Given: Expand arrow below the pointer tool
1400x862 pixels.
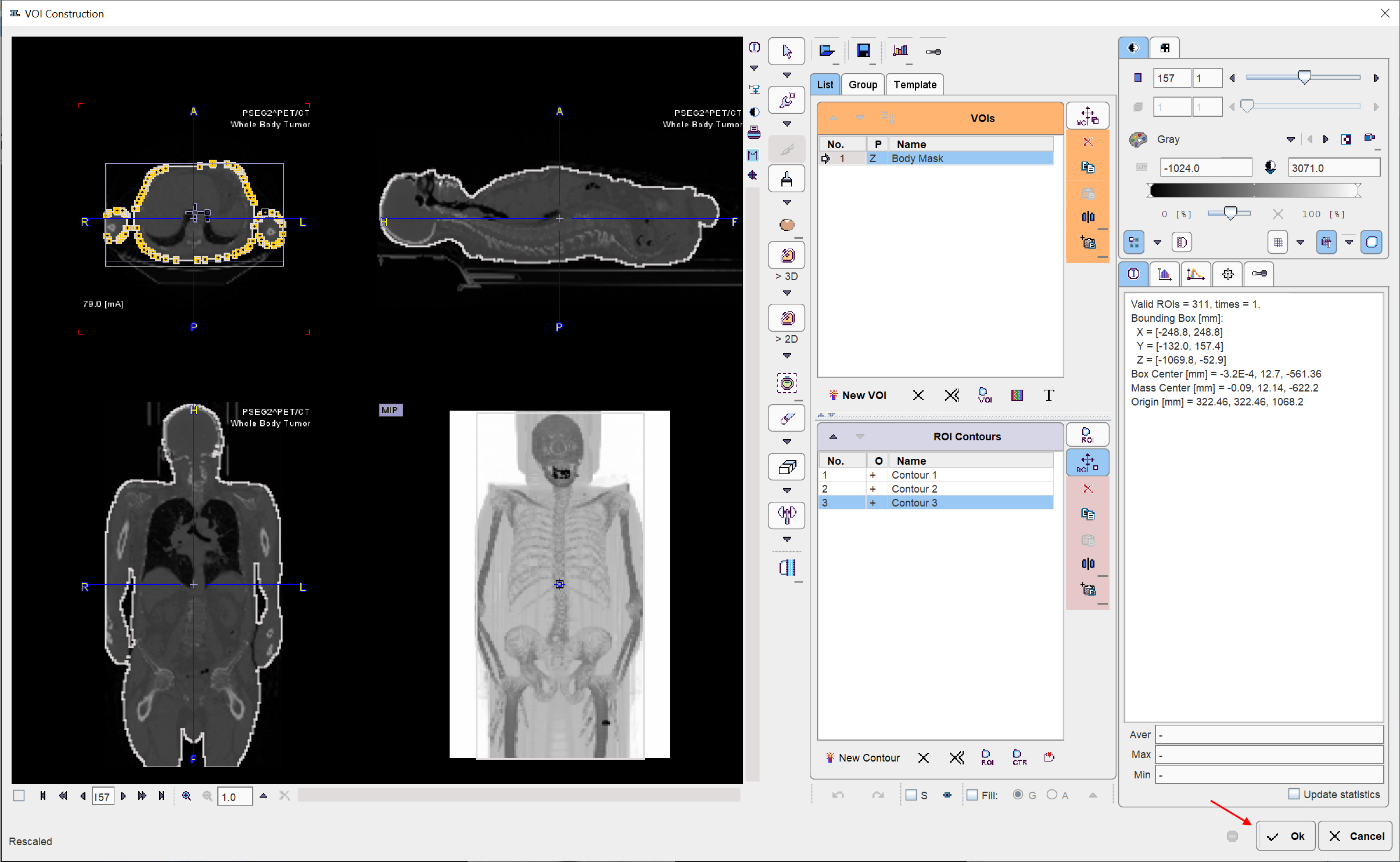Looking at the screenshot, I should coord(787,76).
